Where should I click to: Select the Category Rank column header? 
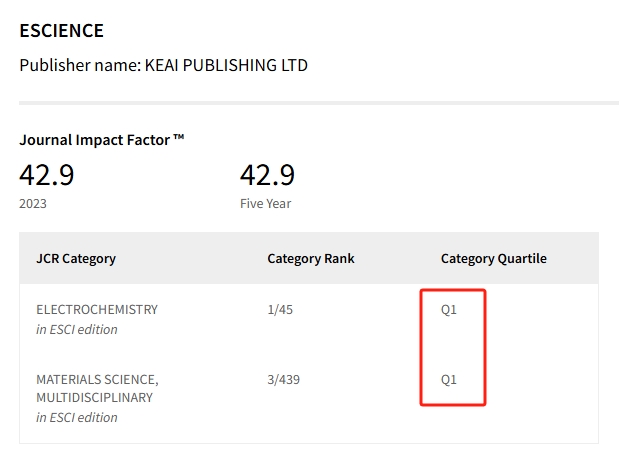tap(311, 259)
